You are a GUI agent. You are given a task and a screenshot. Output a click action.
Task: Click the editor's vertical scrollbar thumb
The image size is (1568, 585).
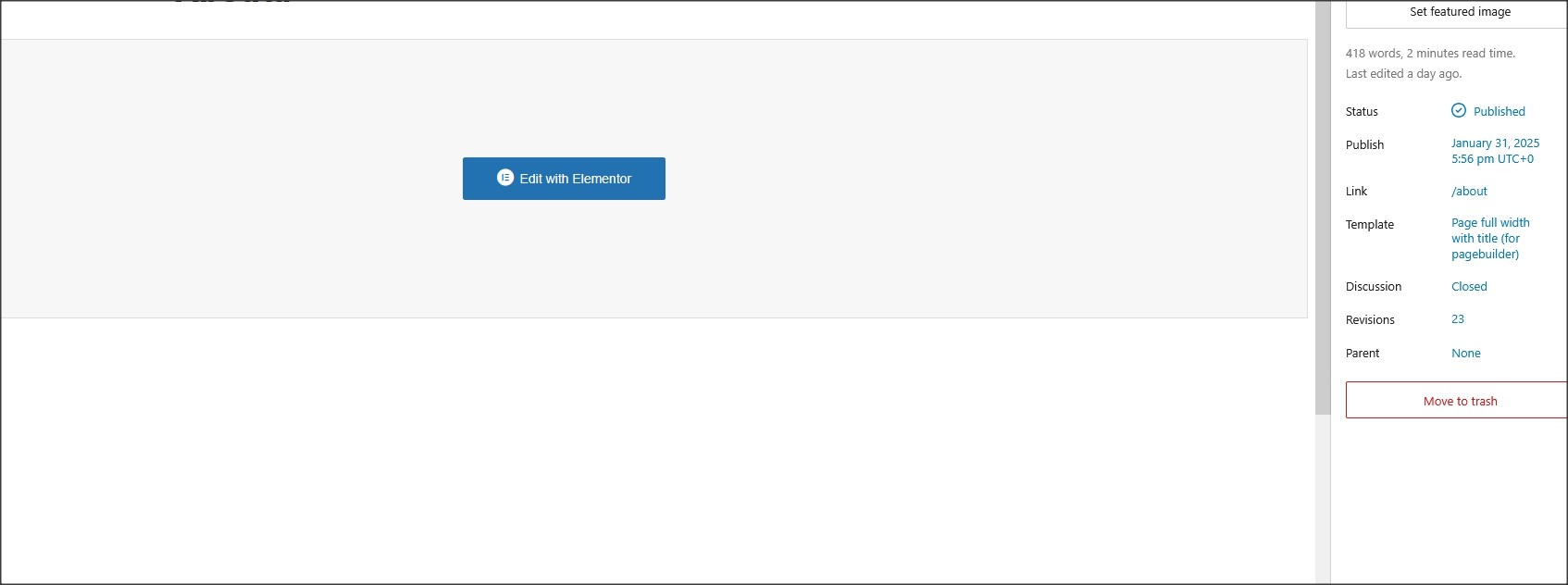(x=1323, y=208)
